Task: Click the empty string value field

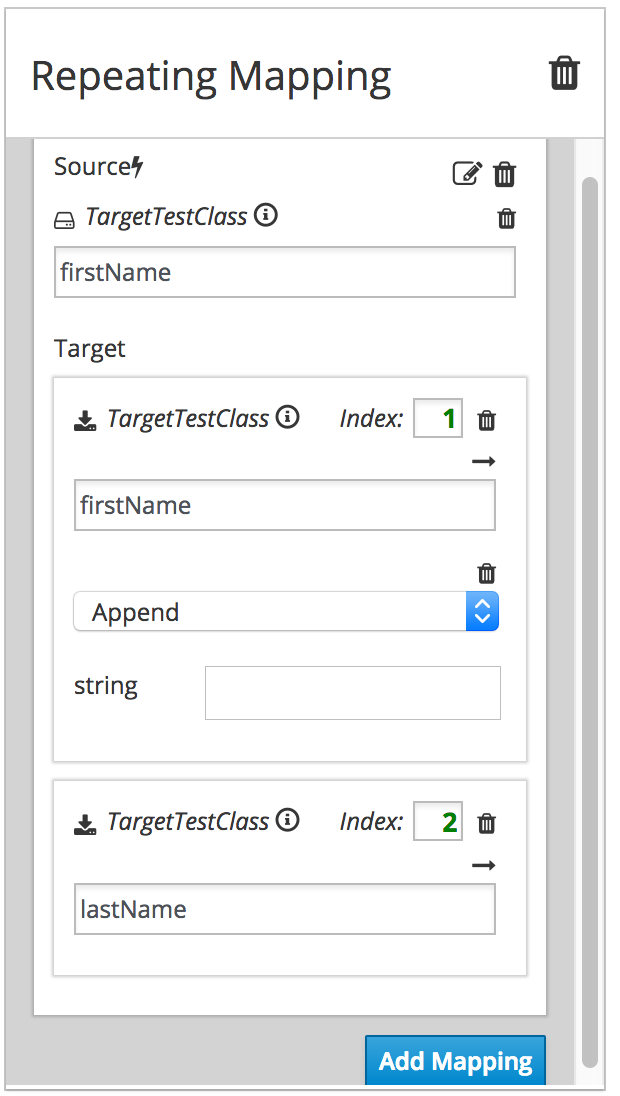Action: [x=352, y=692]
